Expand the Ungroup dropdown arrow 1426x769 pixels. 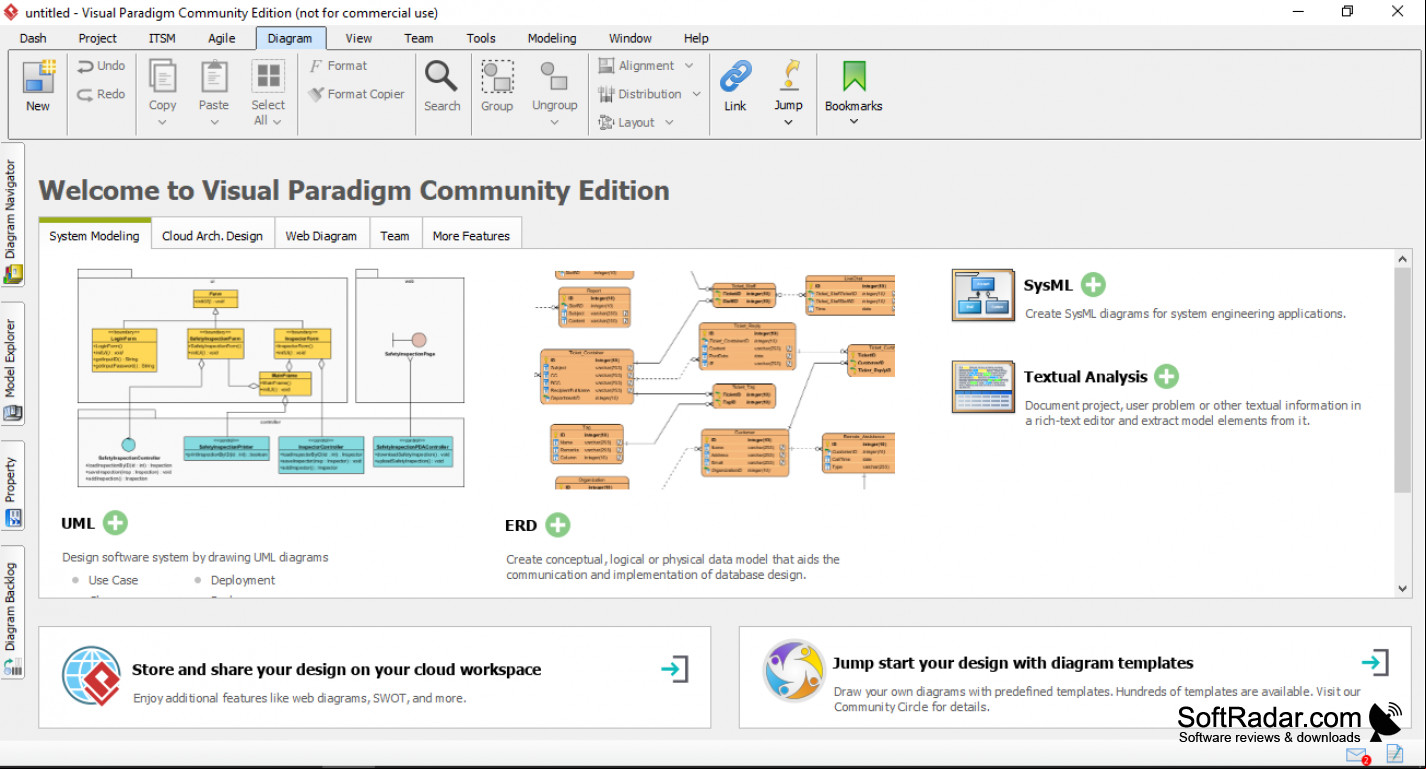(554, 123)
